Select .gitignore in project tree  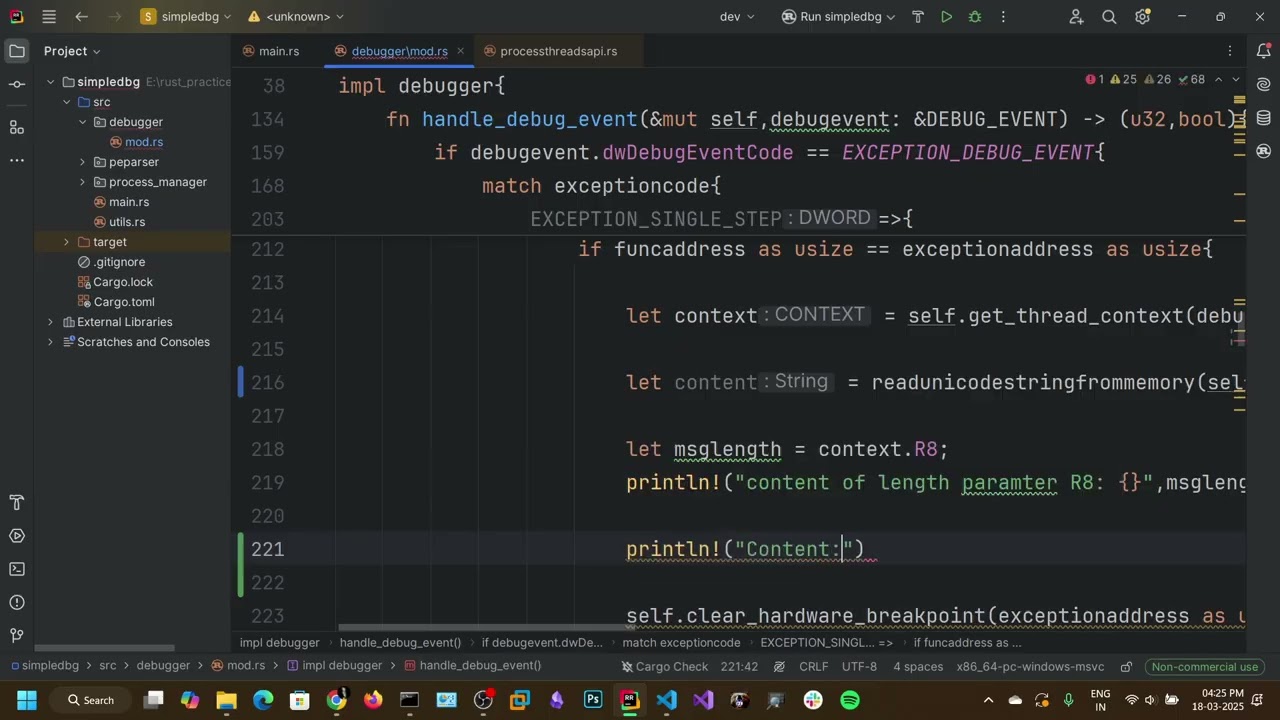click(x=119, y=262)
